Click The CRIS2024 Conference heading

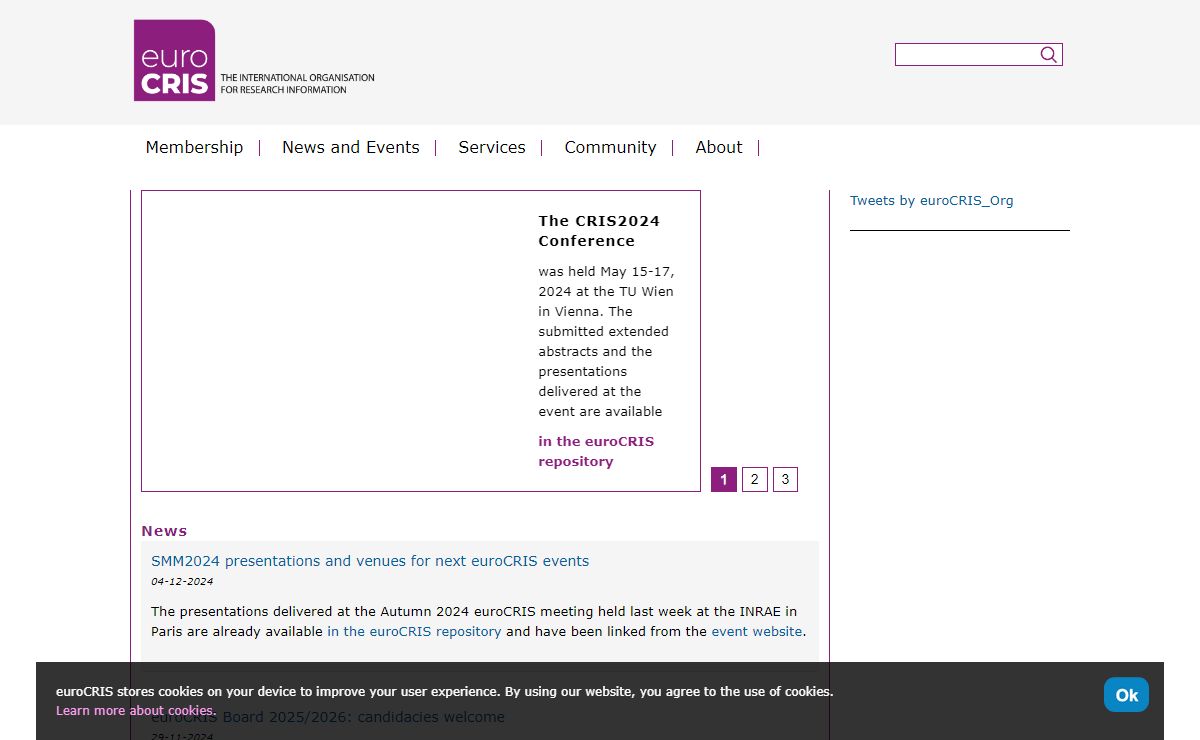click(599, 231)
